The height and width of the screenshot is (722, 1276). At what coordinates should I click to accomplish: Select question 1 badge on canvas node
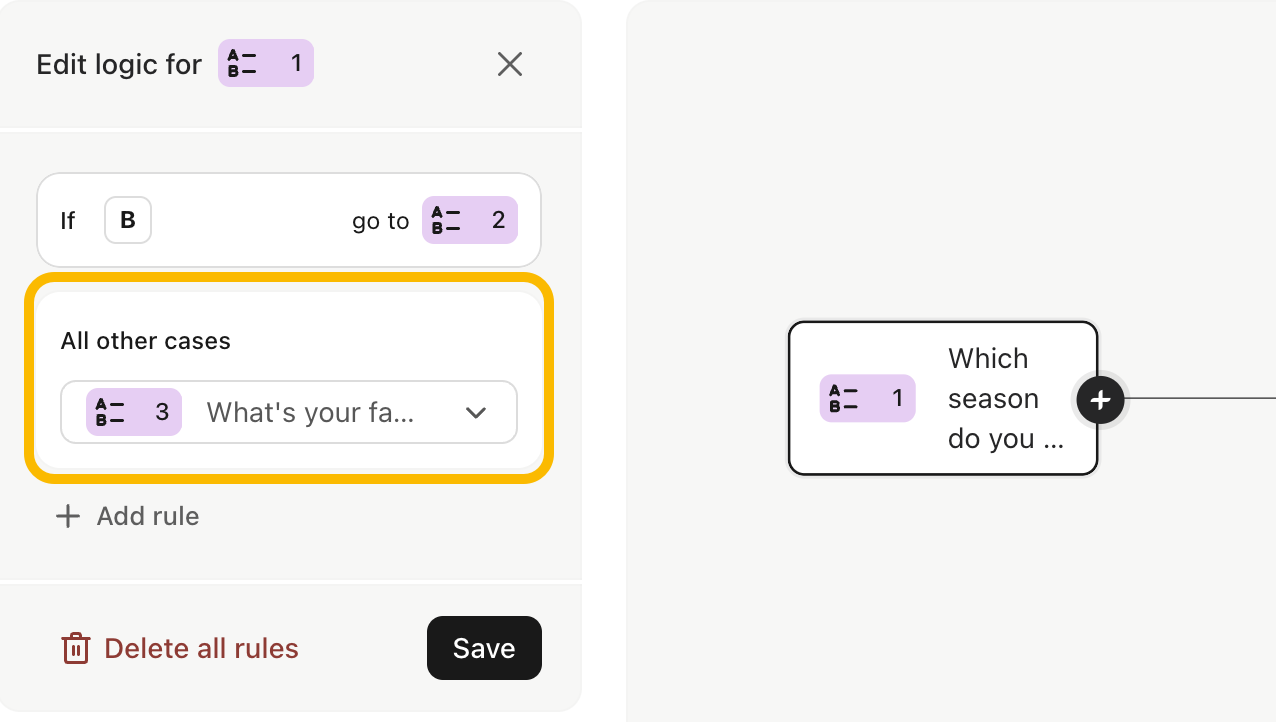tap(867, 398)
